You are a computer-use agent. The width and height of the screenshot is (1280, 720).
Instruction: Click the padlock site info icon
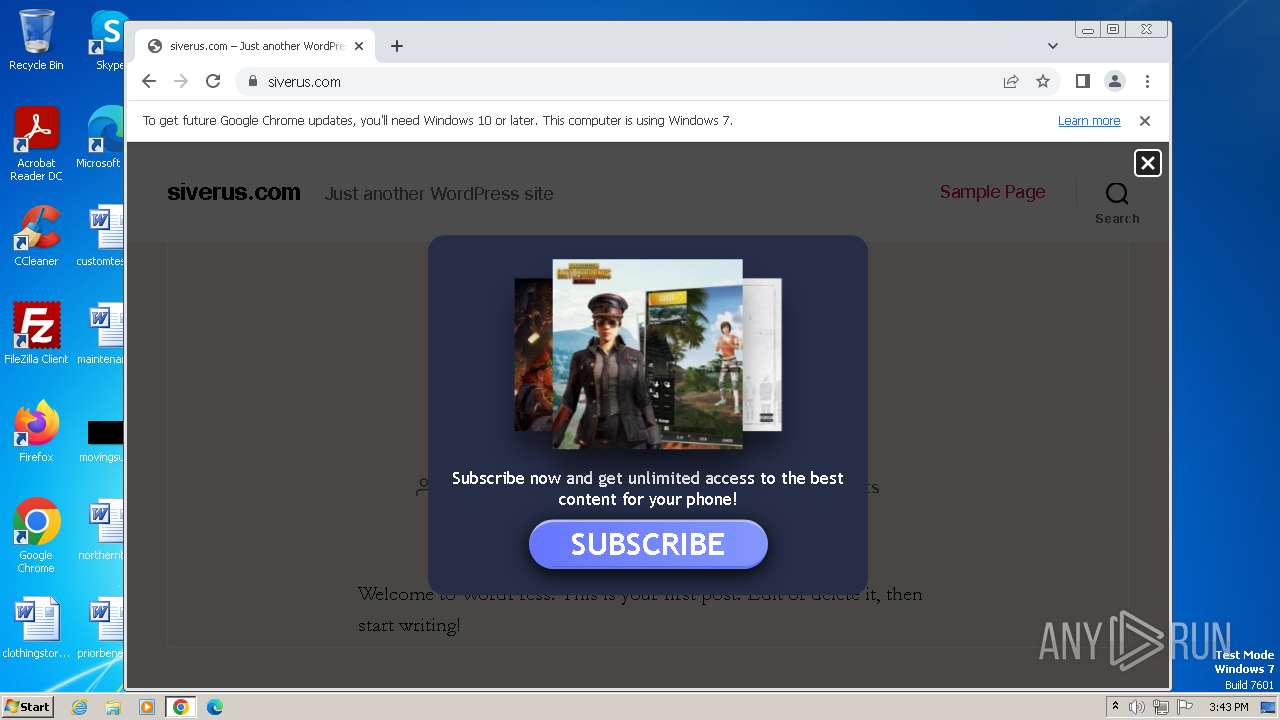point(252,82)
